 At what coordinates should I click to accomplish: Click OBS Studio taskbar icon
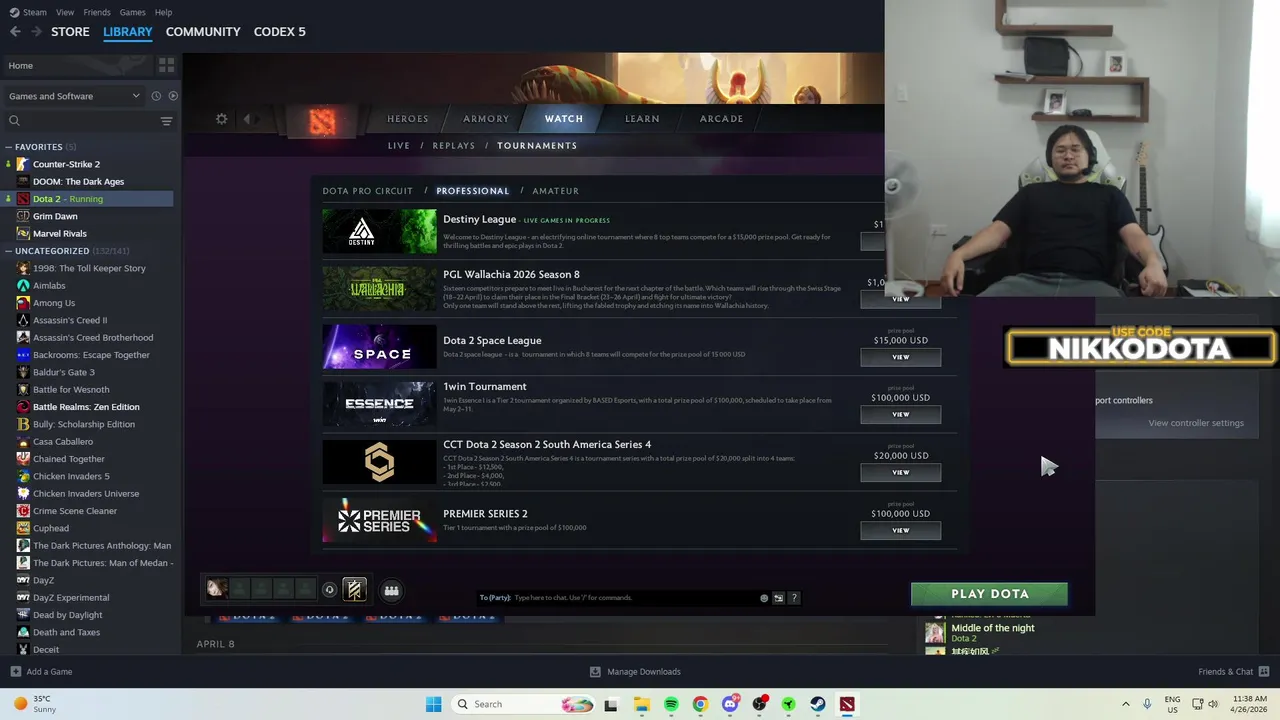pyautogui.click(x=760, y=704)
